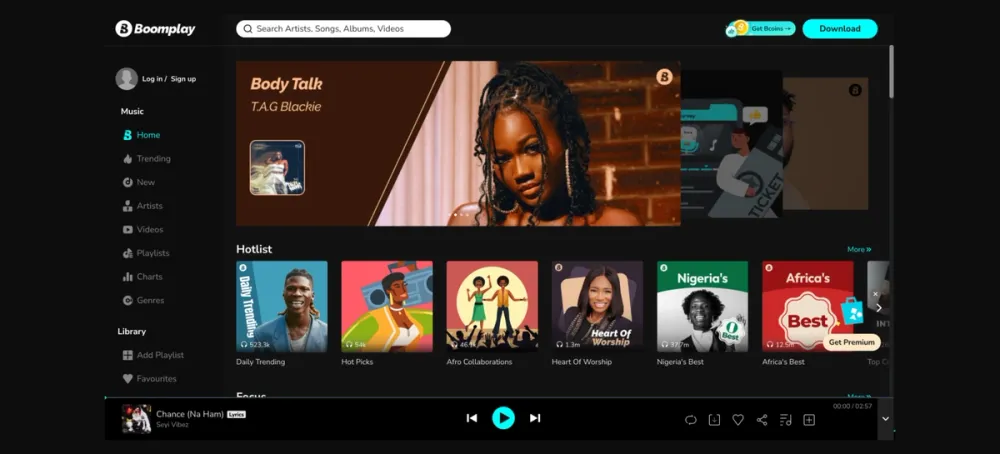This screenshot has width=1000, height=454.
Task: Click Add Playlist in the Library
Action: point(160,355)
